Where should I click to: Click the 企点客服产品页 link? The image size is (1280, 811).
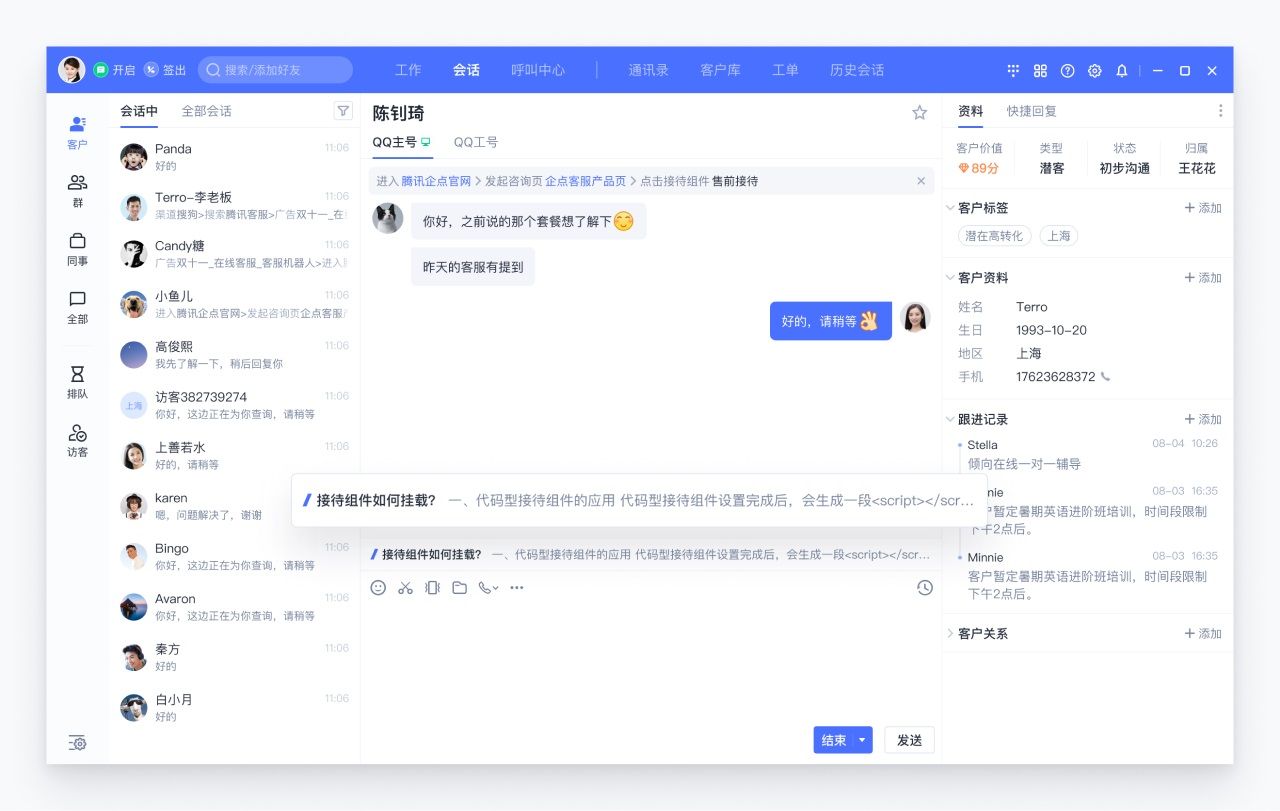coord(585,181)
